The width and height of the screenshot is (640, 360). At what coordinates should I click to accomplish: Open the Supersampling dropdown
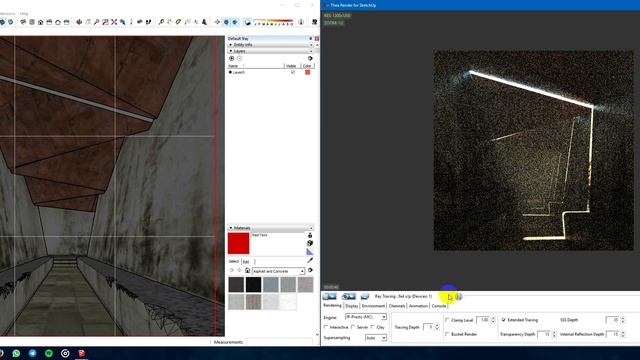(376, 338)
